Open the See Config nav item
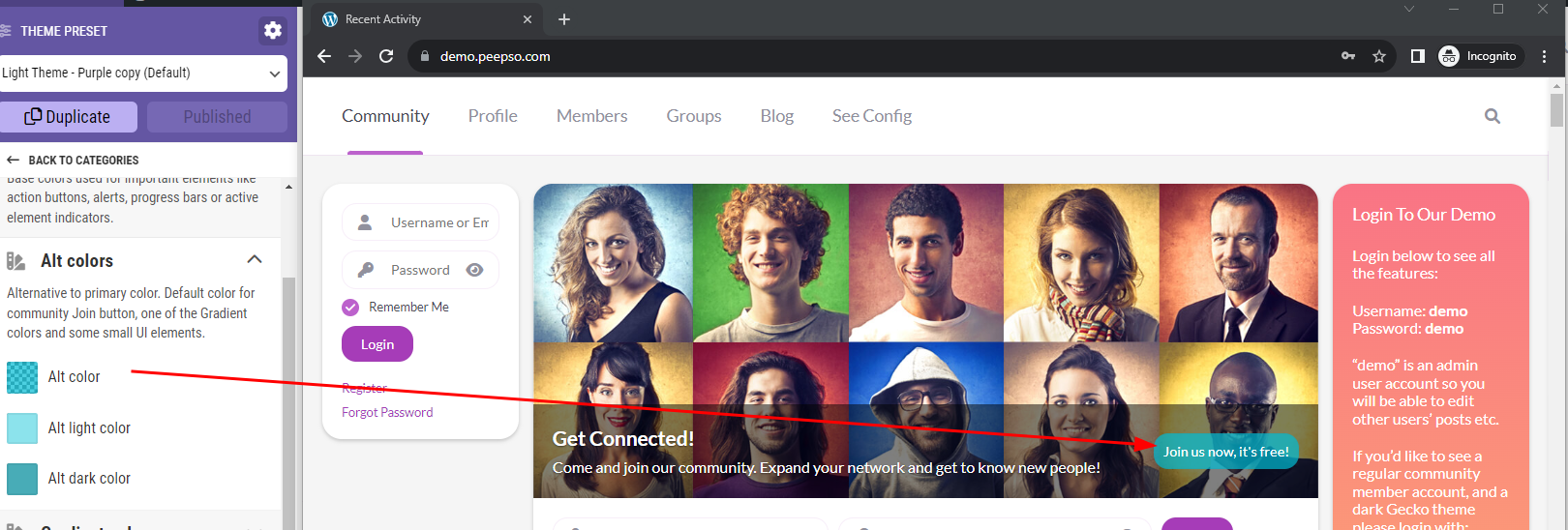The height and width of the screenshot is (530, 1568). tap(872, 116)
